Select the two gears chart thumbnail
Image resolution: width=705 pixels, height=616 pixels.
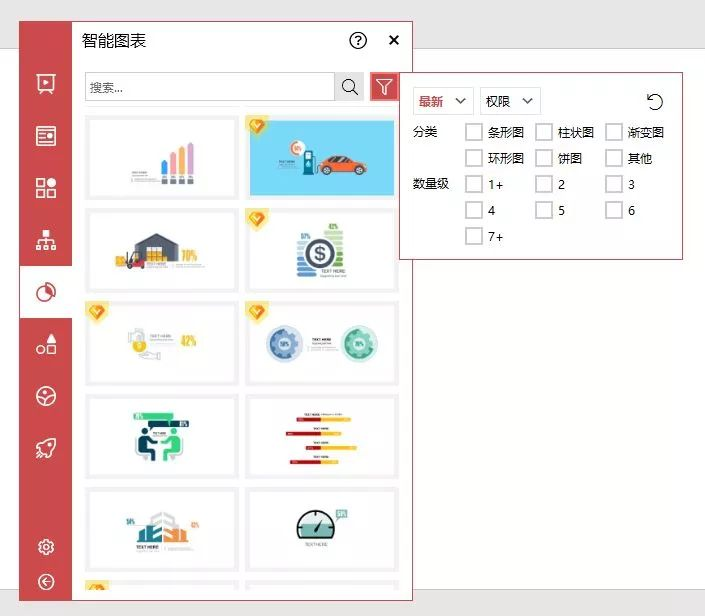322,344
